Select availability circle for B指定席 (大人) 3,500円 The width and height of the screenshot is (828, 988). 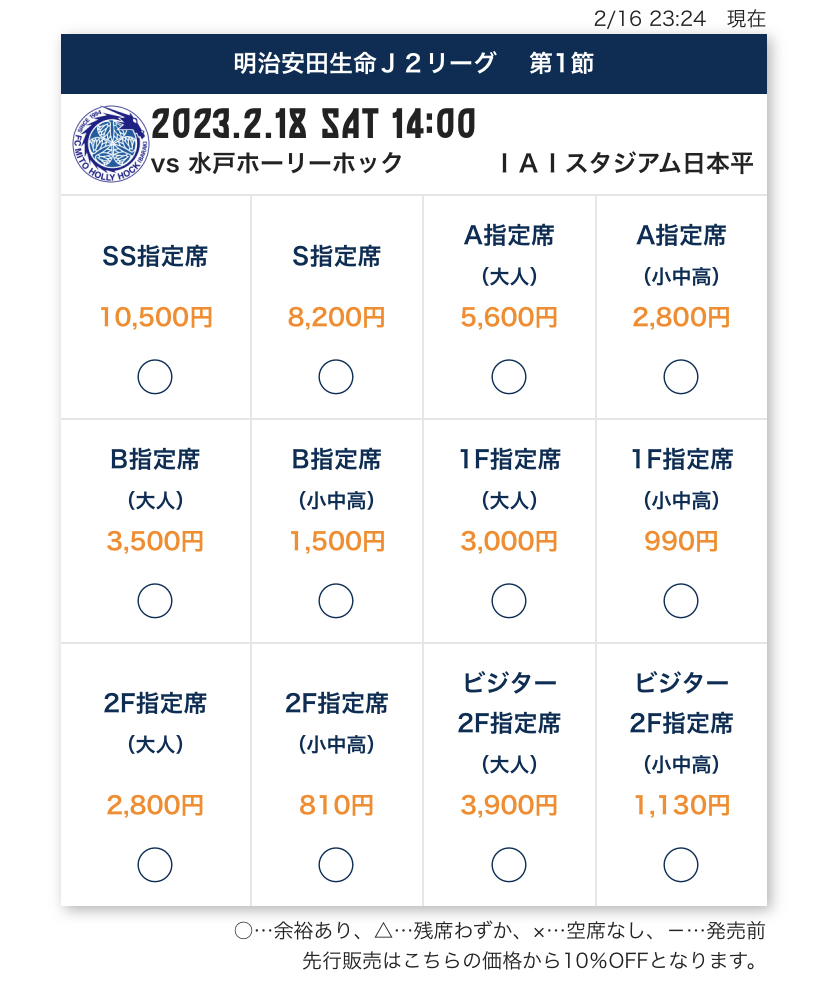pyautogui.click(x=155, y=600)
